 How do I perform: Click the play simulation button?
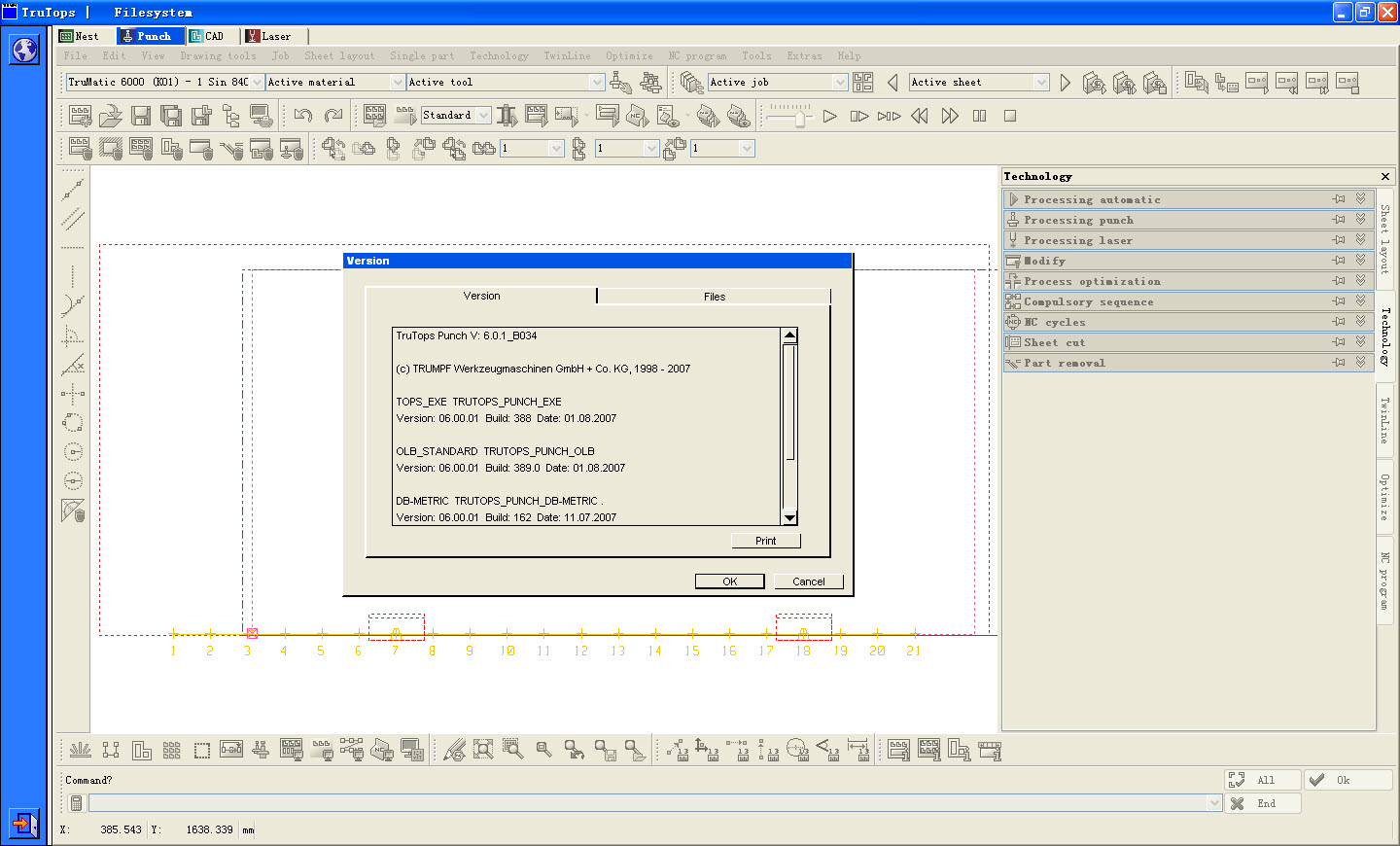coord(829,116)
